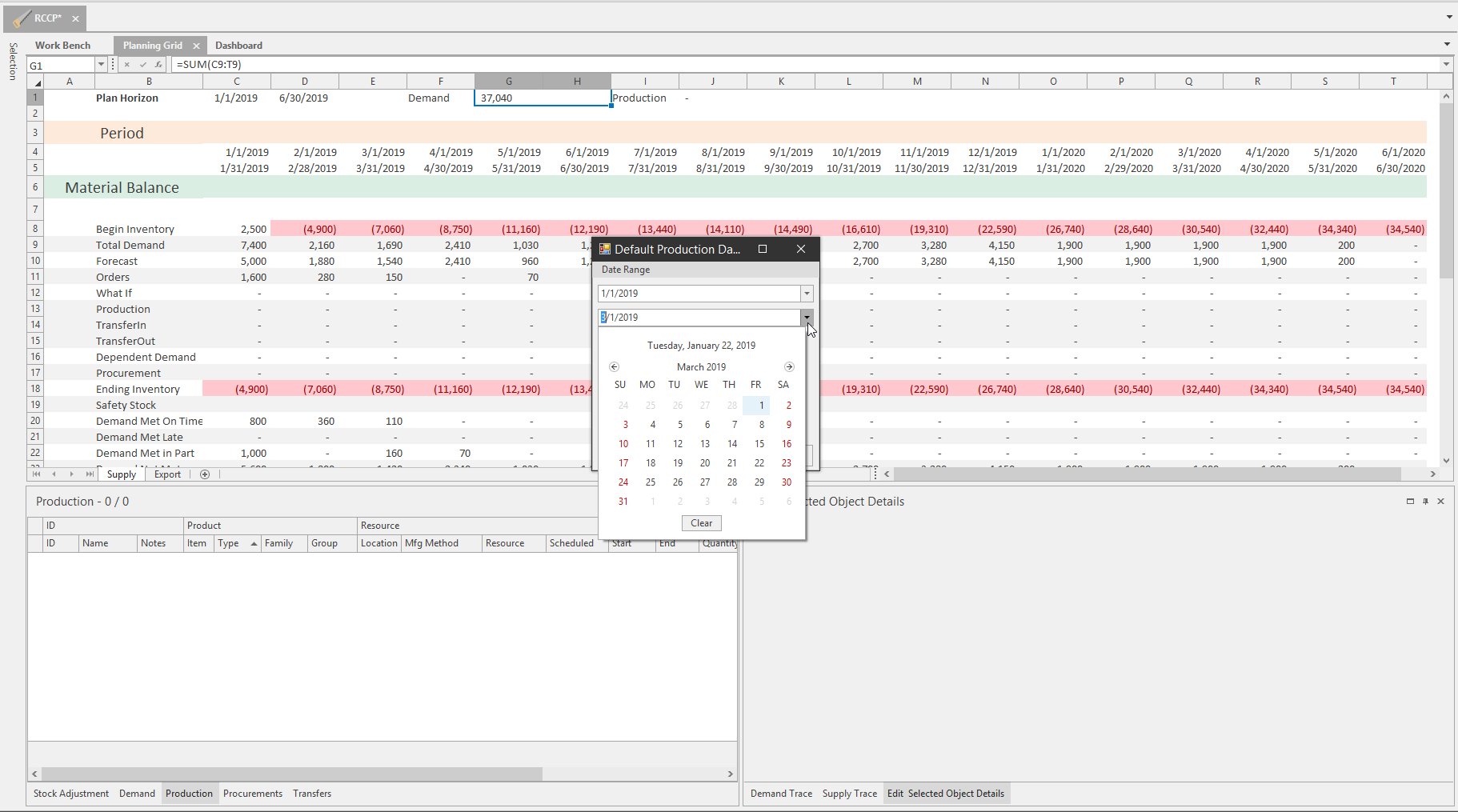Image resolution: width=1458 pixels, height=812 pixels.
Task: Pin the Selected Object Details panel
Action: click(x=1425, y=502)
